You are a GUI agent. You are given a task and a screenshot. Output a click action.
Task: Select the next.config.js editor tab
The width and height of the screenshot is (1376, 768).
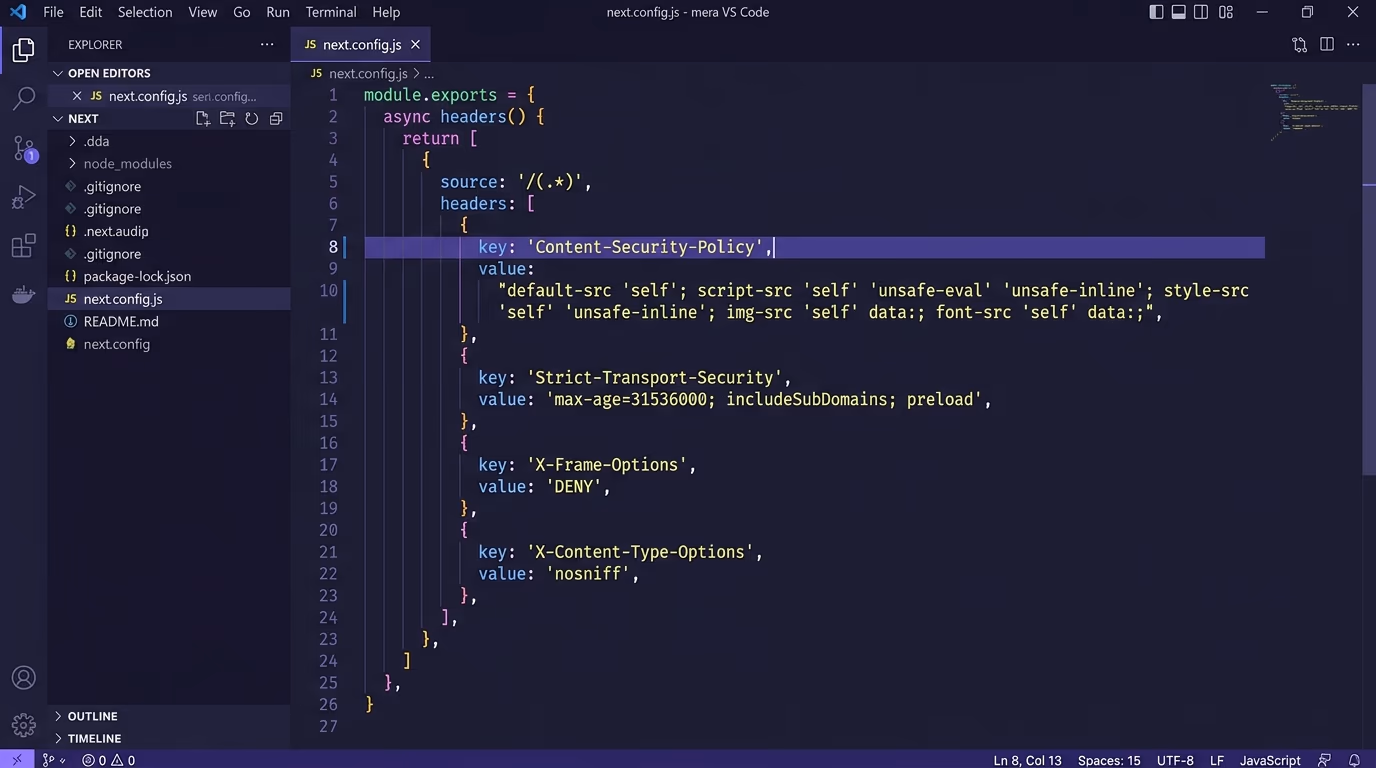pyautogui.click(x=361, y=45)
